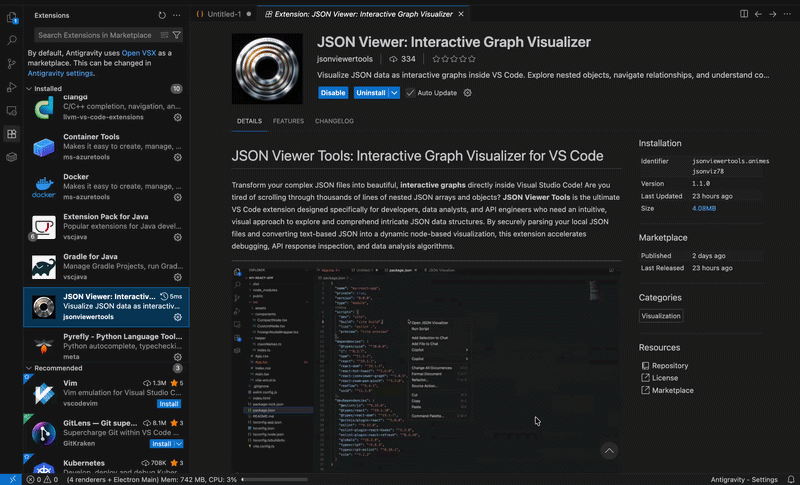Click the memory and CPU status entry
Screen dimensions: 800x485
click(x=152, y=479)
